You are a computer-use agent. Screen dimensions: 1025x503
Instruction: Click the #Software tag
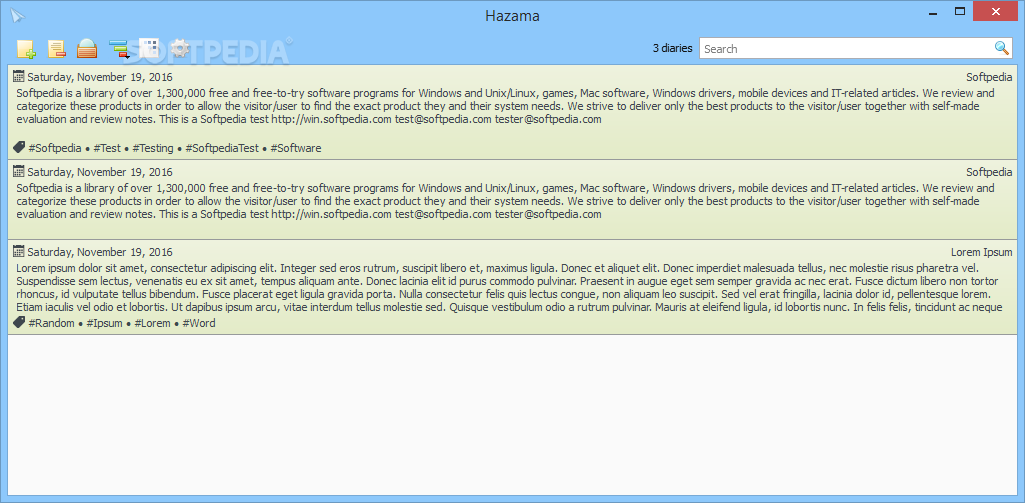[x=296, y=148]
